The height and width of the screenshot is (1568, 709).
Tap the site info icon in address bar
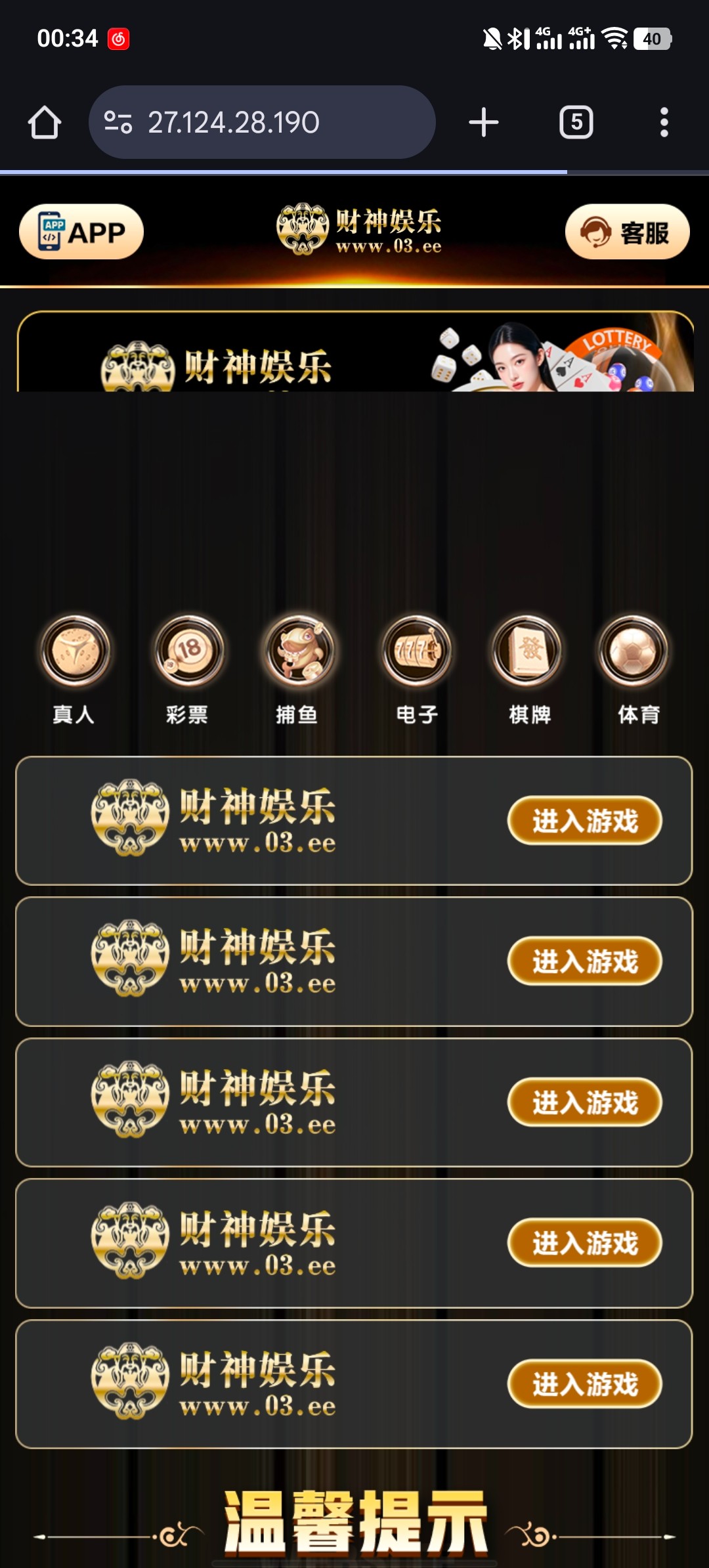pos(118,123)
